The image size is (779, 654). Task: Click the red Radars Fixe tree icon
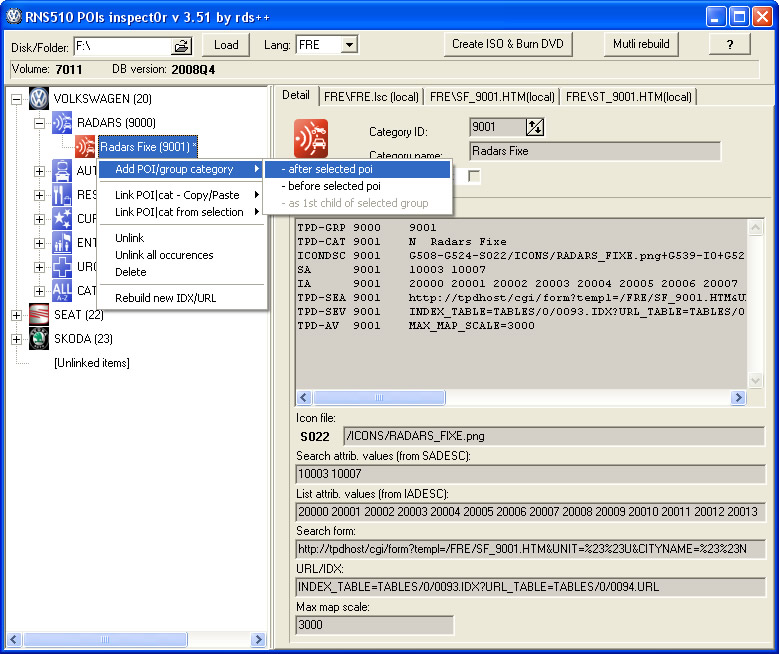point(86,147)
